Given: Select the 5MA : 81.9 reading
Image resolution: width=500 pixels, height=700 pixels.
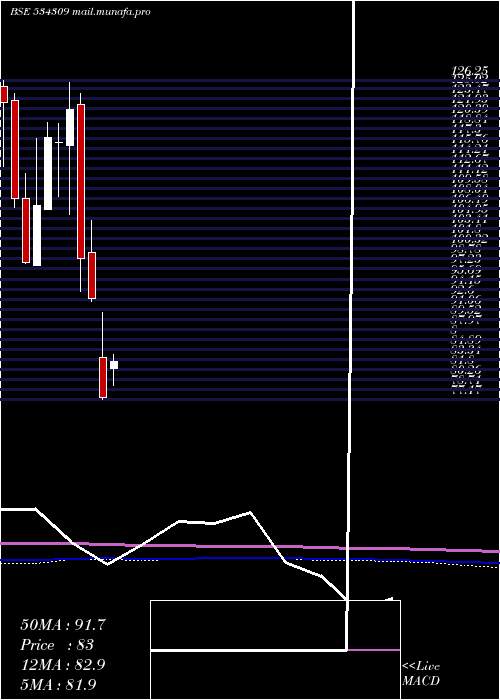Looking at the screenshot, I should 58,685.
